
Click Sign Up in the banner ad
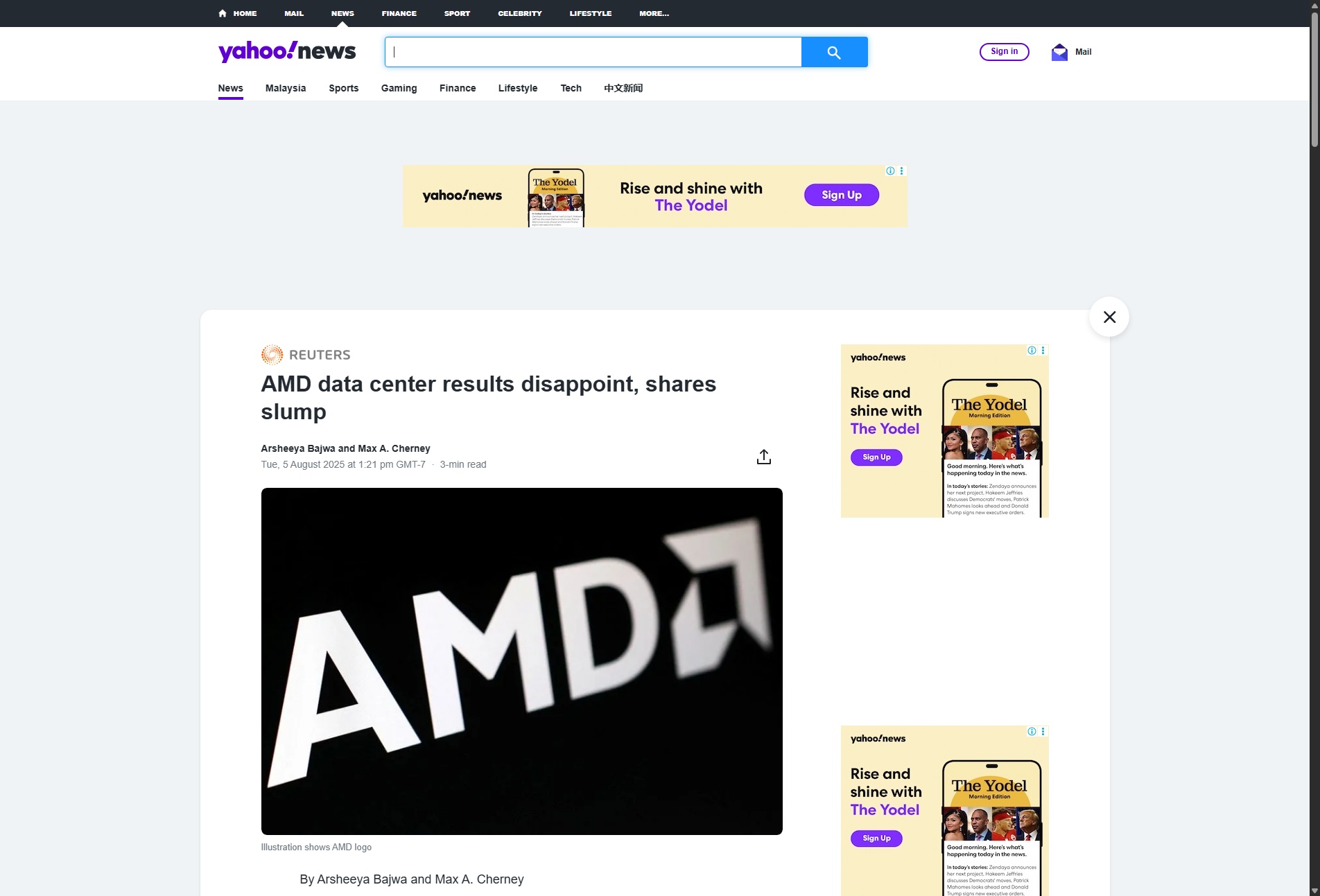click(841, 195)
